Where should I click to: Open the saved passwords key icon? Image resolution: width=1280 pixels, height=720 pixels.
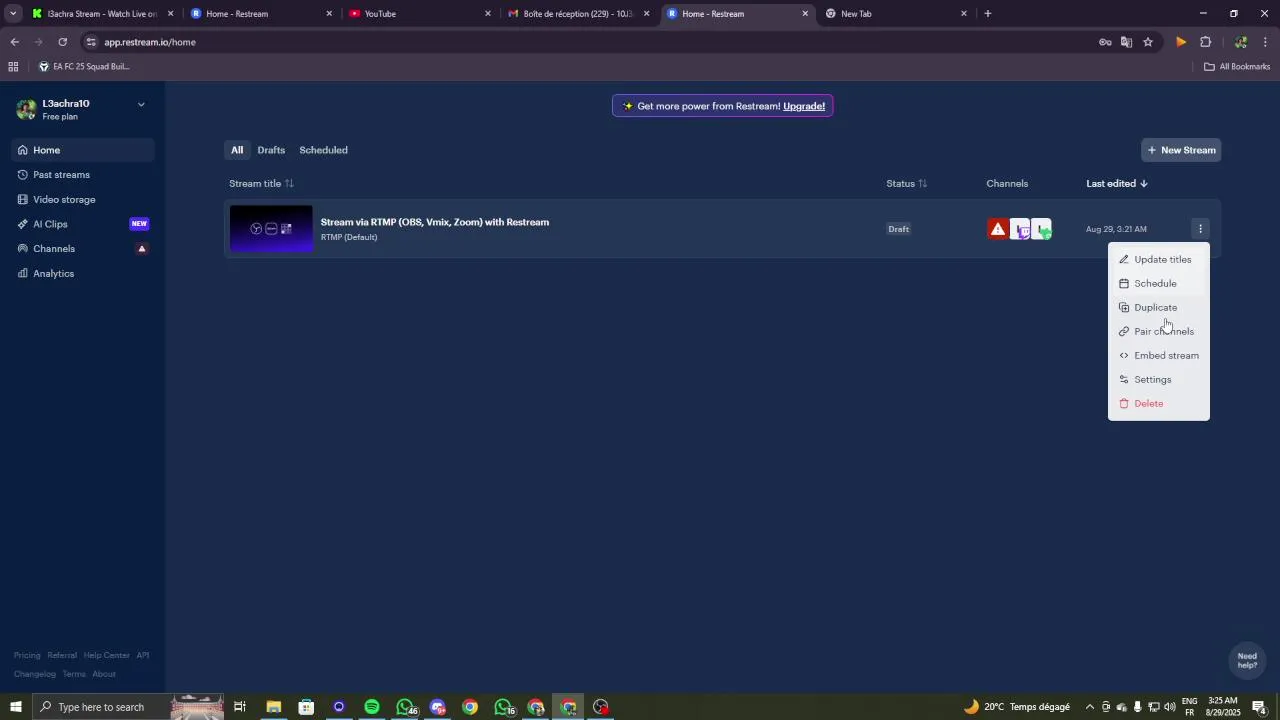pyautogui.click(x=1105, y=42)
